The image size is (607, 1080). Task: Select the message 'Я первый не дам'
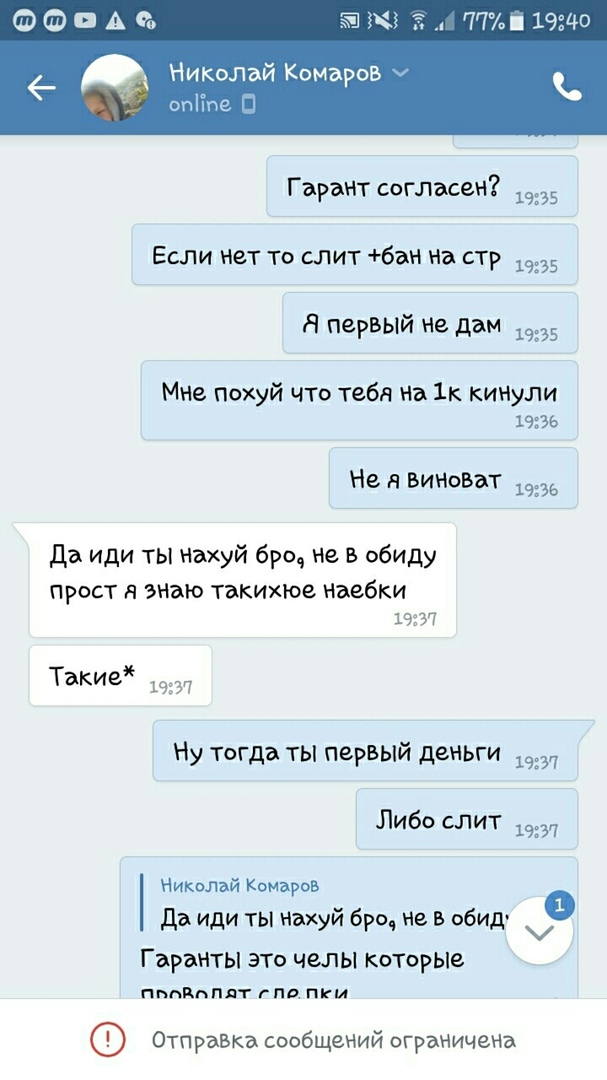click(x=431, y=323)
